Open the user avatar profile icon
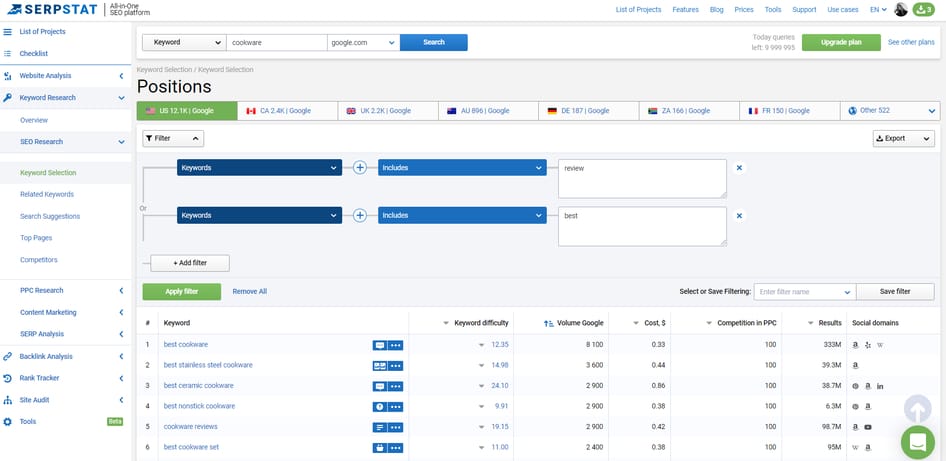This screenshot has height=461, width=946. click(x=900, y=10)
